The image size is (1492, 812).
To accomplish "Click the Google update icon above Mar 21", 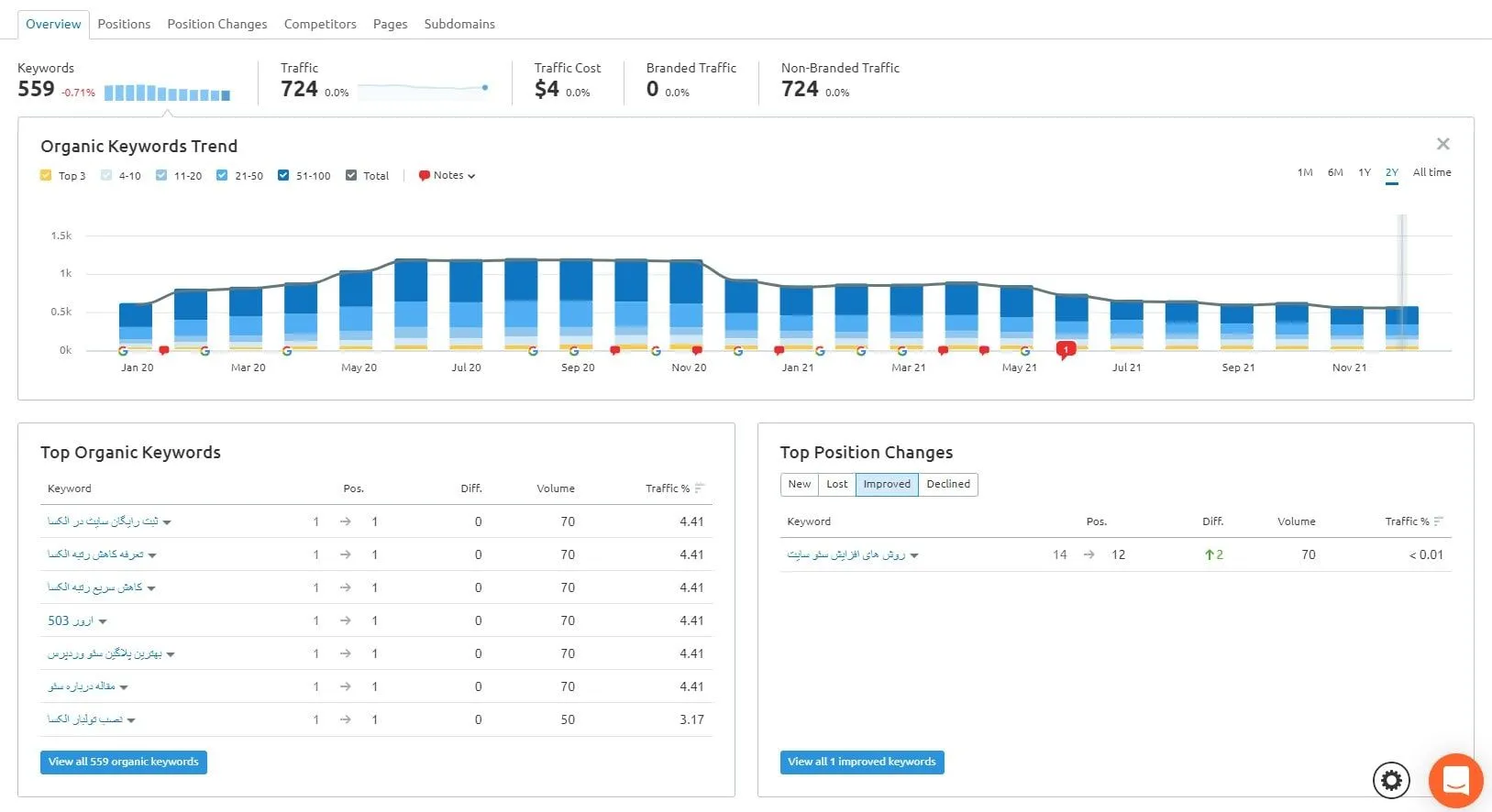I will pos(902,351).
